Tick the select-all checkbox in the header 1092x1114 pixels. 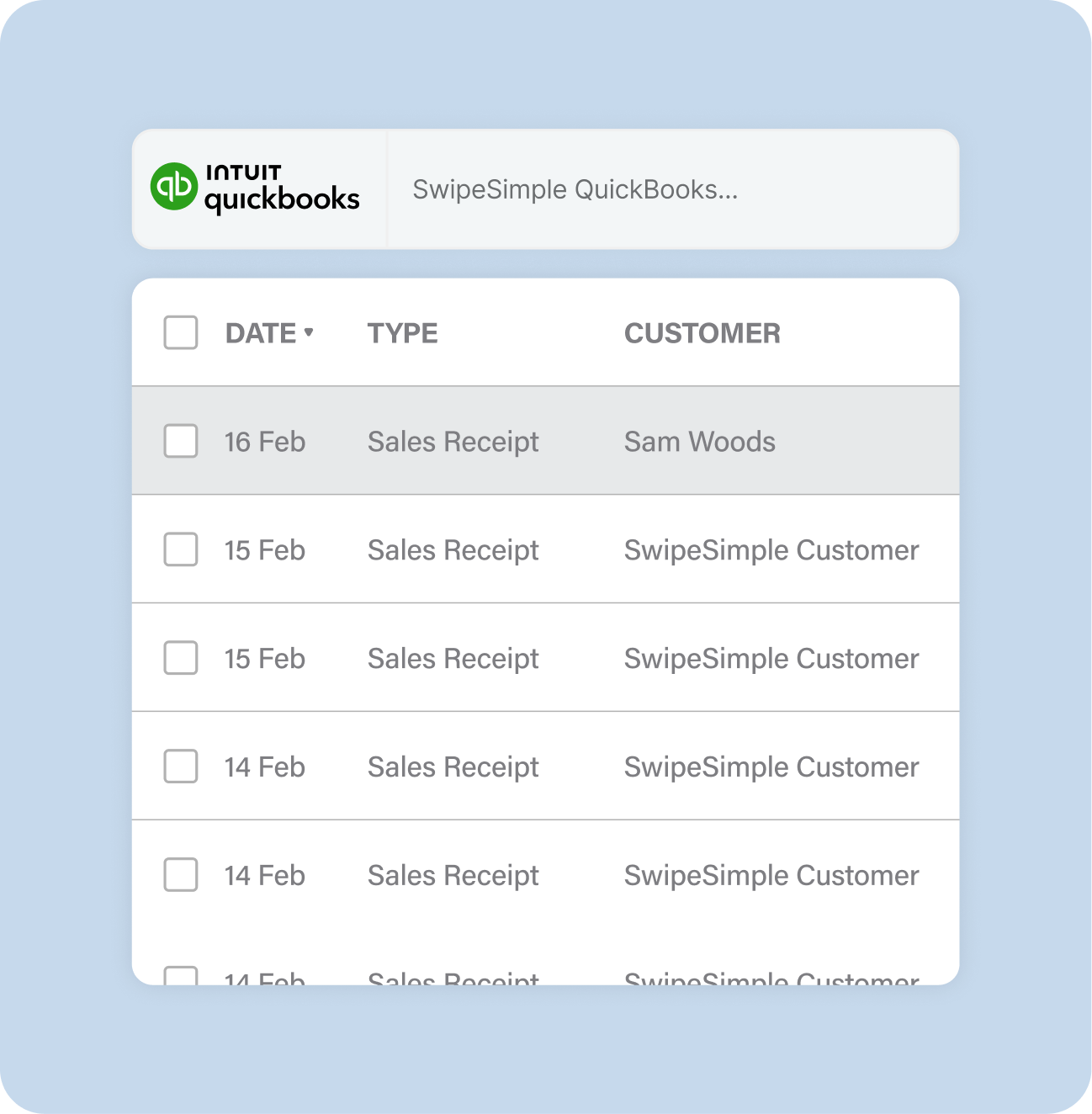point(181,333)
